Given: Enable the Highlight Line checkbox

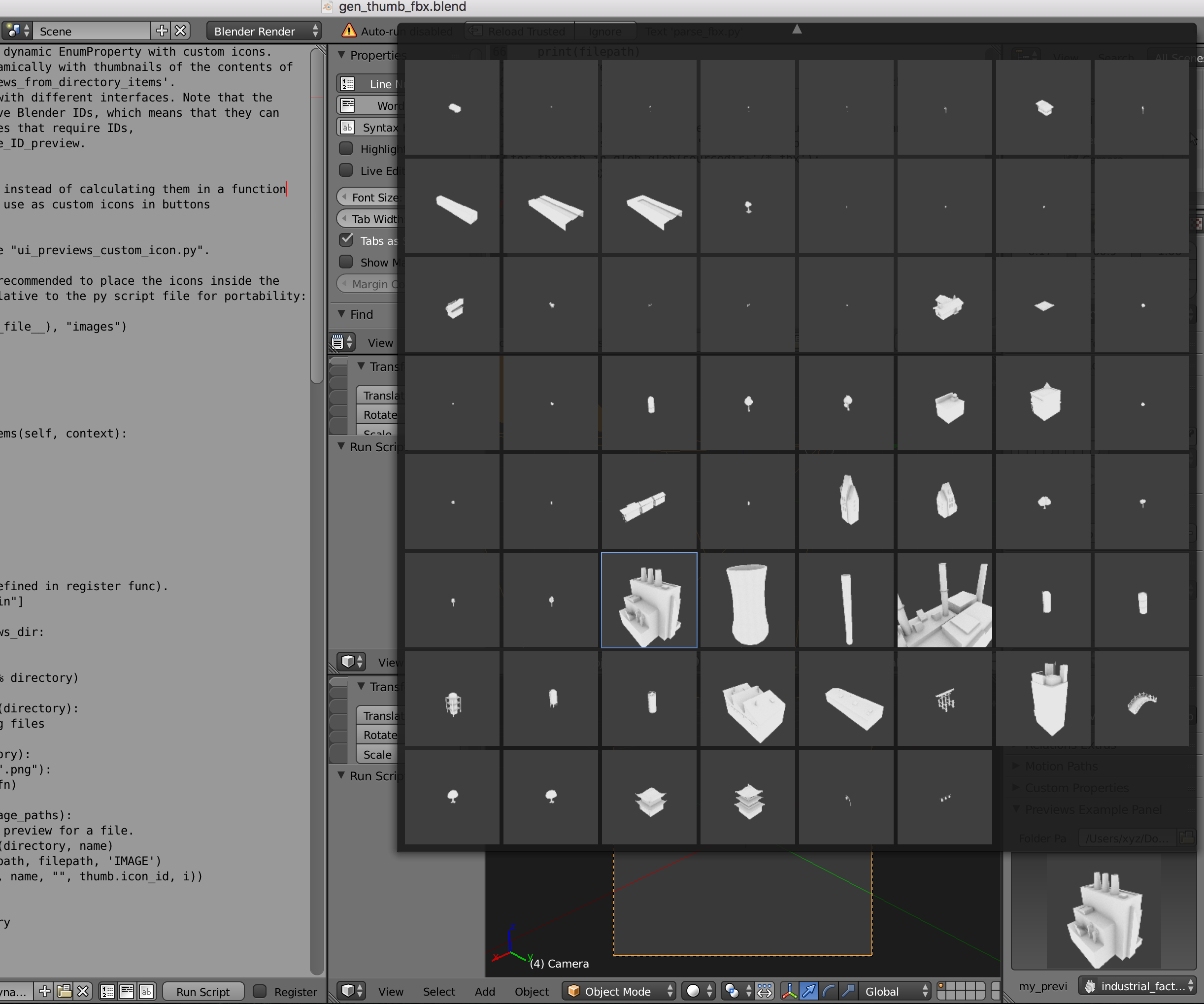Looking at the screenshot, I should (x=346, y=149).
